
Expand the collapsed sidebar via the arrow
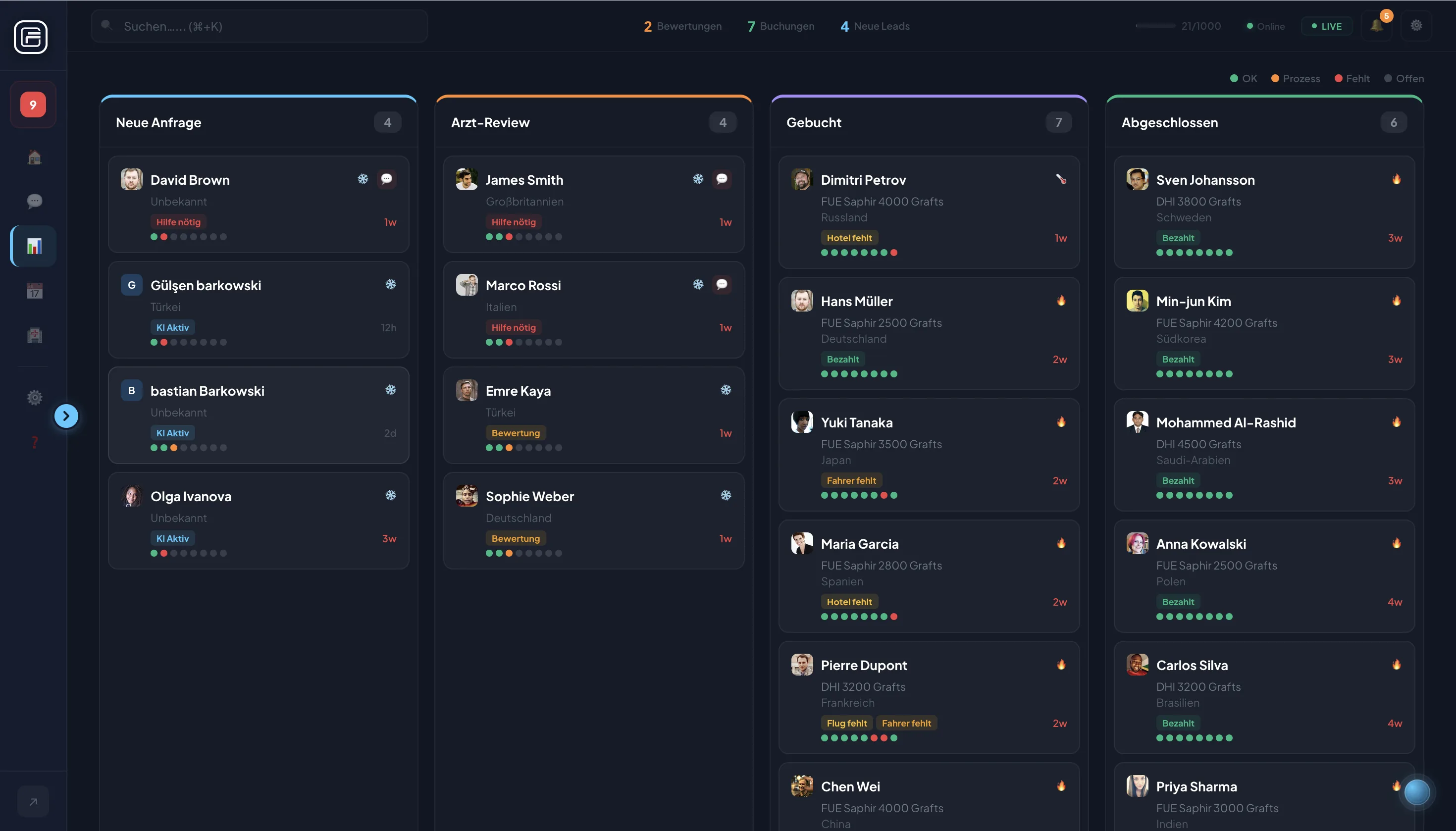tap(66, 416)
